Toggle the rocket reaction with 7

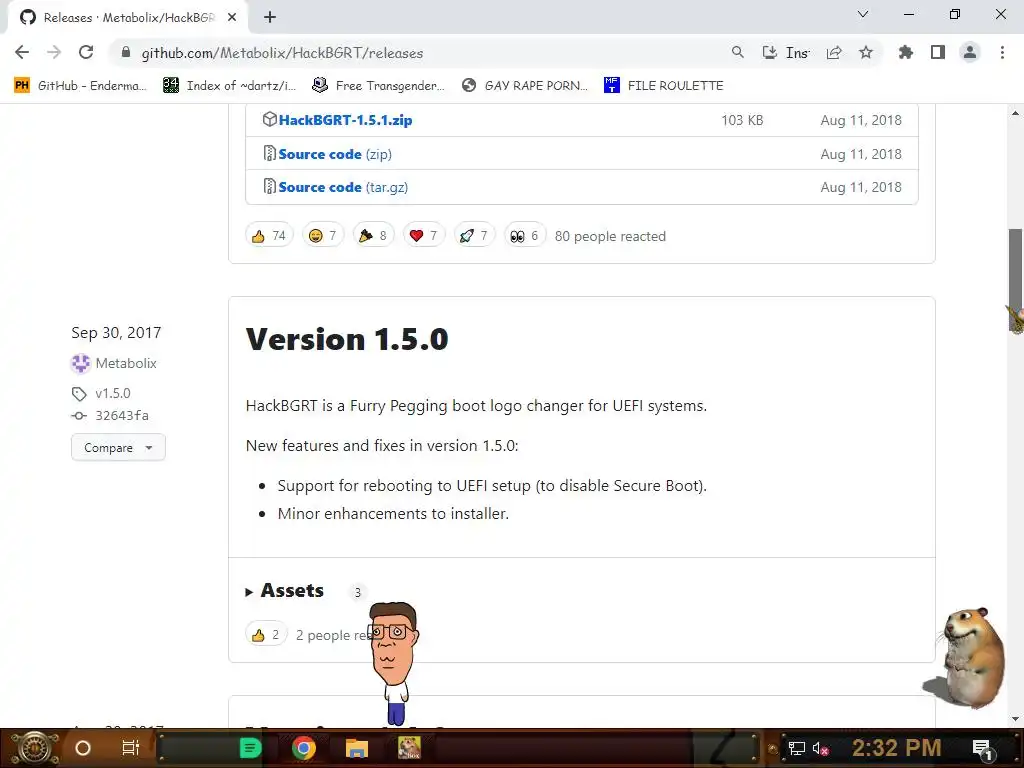(473, 236)
